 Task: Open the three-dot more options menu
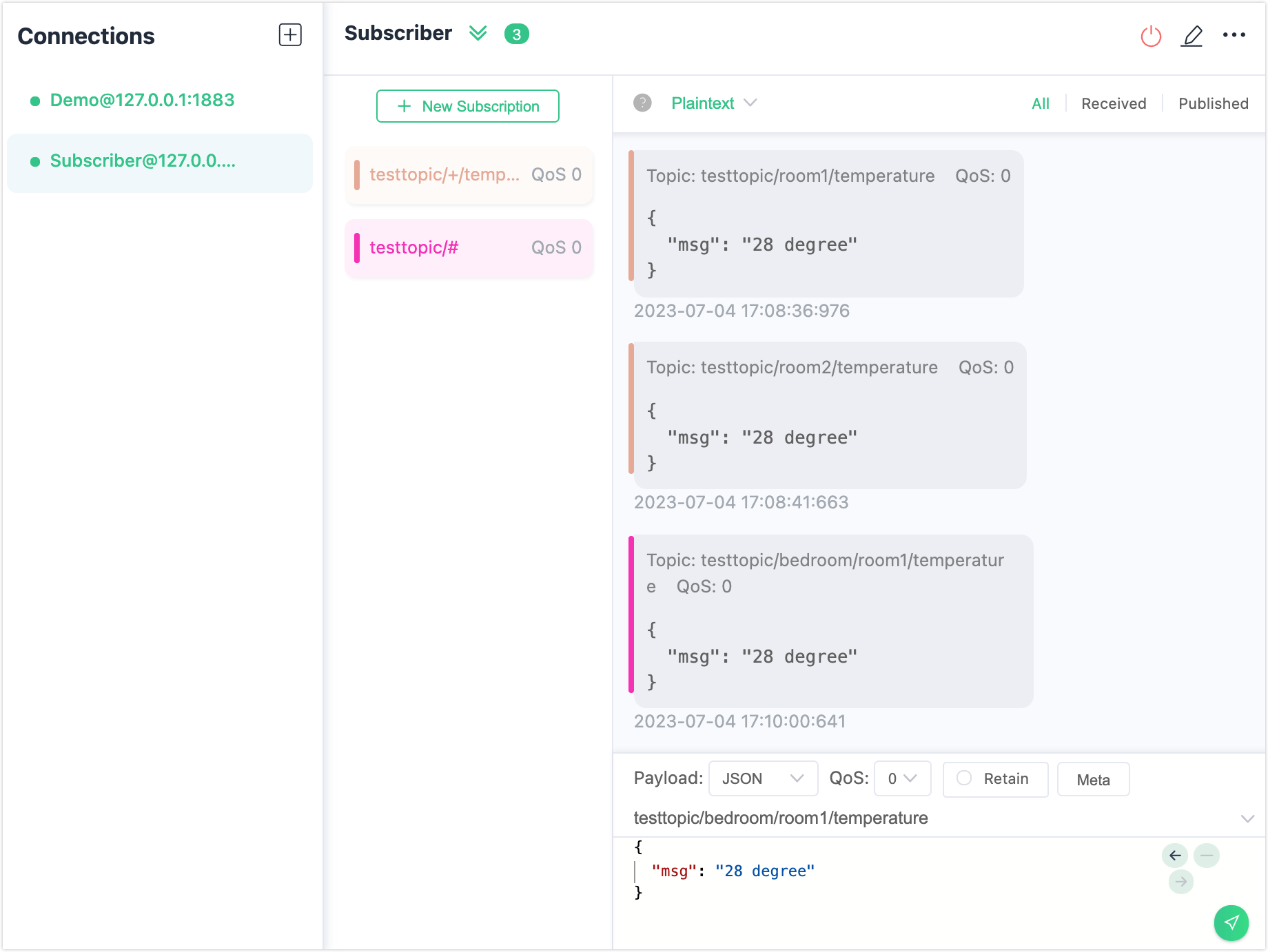(x=1234, y=35)
